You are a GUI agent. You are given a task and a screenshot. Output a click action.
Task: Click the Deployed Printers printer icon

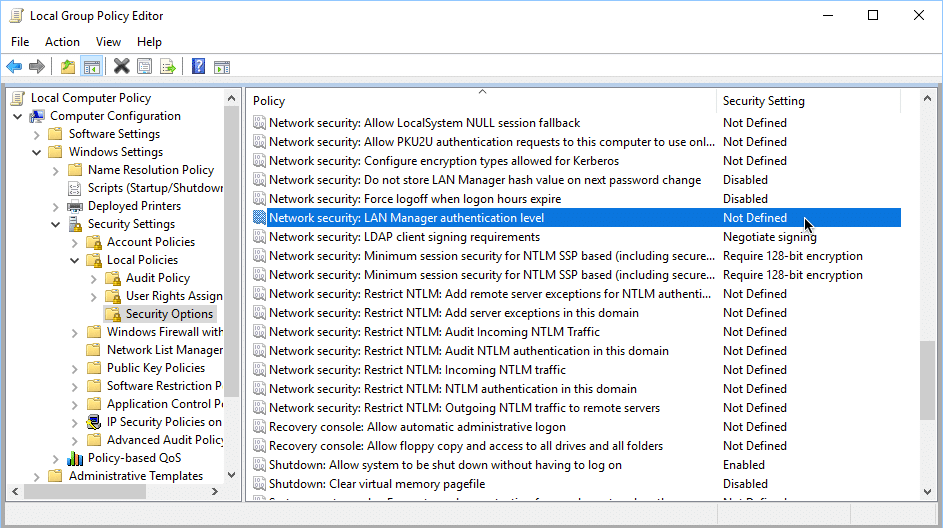pos(75,206)
